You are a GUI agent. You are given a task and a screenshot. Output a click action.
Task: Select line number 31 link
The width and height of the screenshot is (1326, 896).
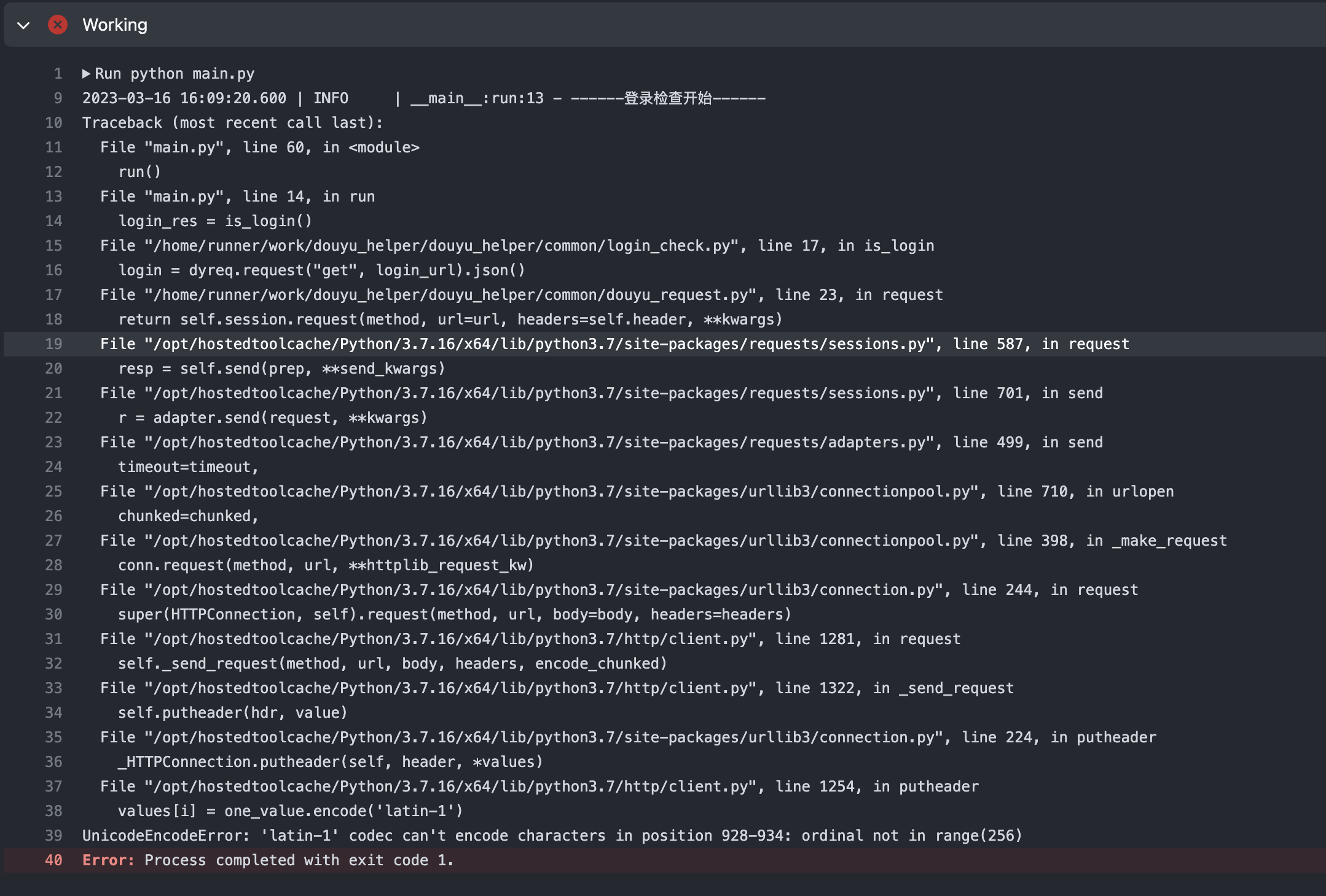(x=54, y=639)
